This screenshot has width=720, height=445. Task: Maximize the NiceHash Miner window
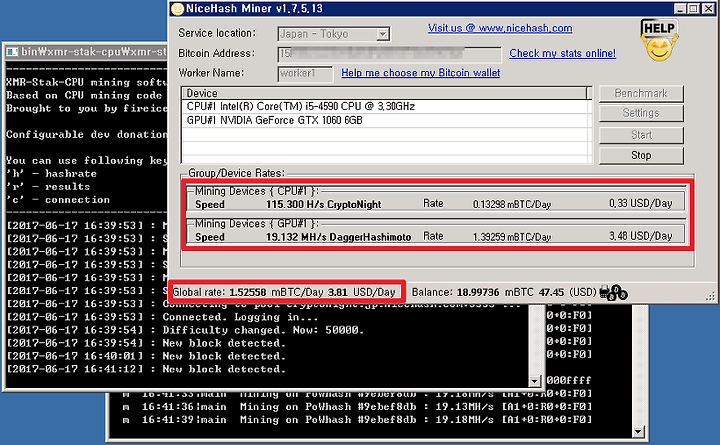(x=694, y=9)
